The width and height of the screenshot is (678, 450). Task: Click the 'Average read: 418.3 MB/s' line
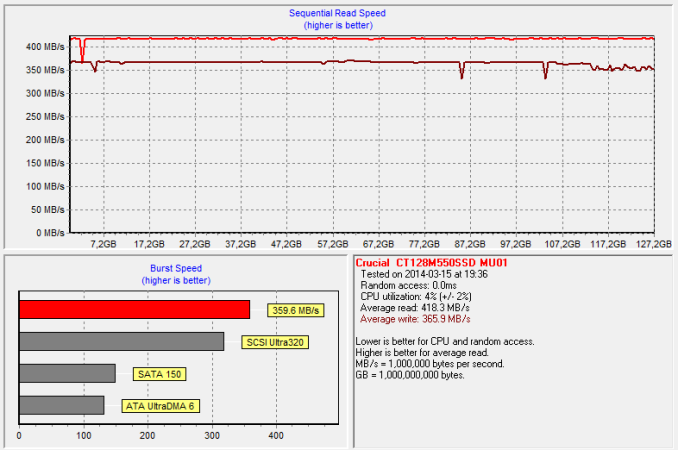[x=415, y=308]
